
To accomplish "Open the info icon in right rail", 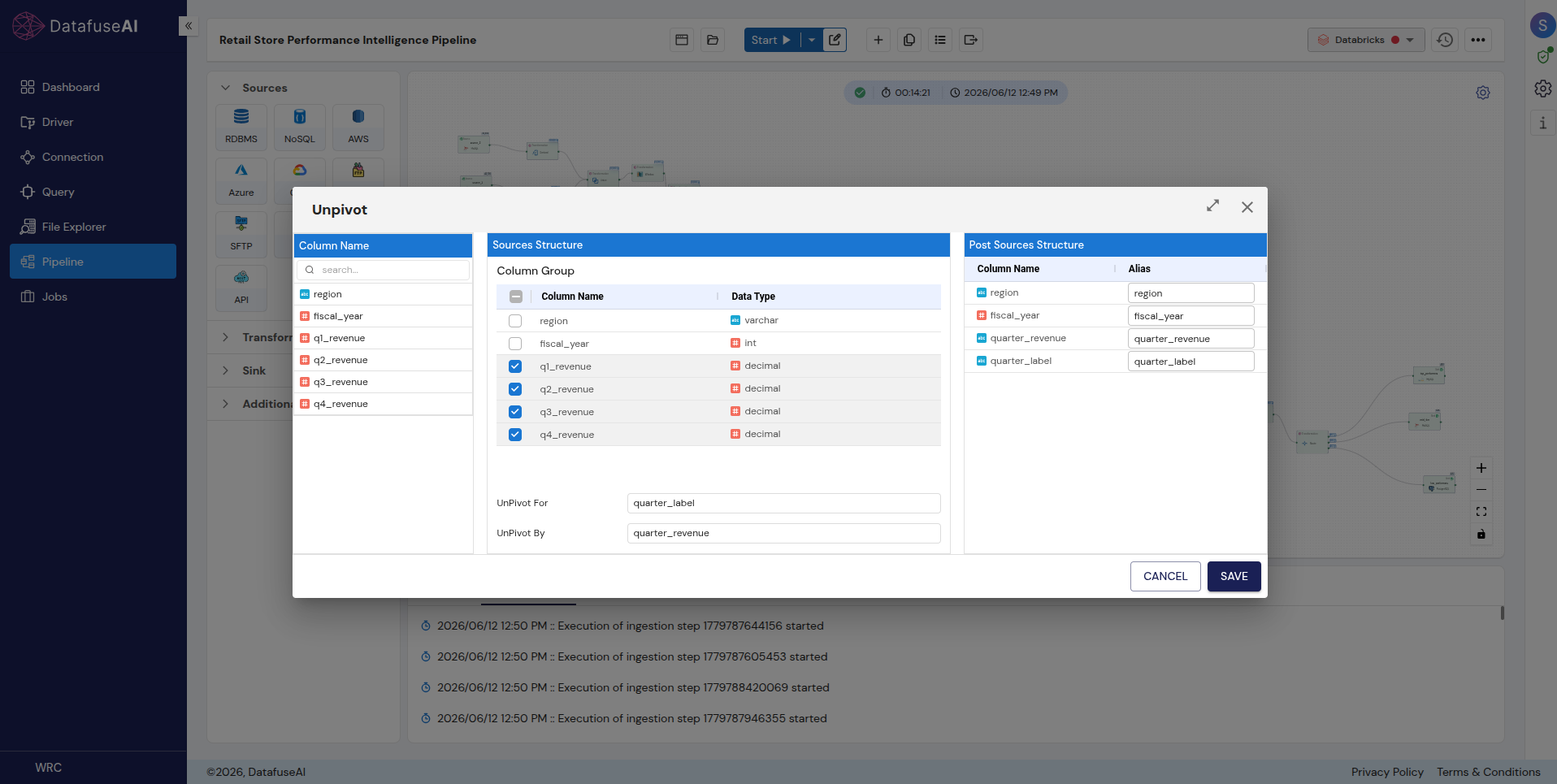I will pyautogui.click(x=1542, y=123).
